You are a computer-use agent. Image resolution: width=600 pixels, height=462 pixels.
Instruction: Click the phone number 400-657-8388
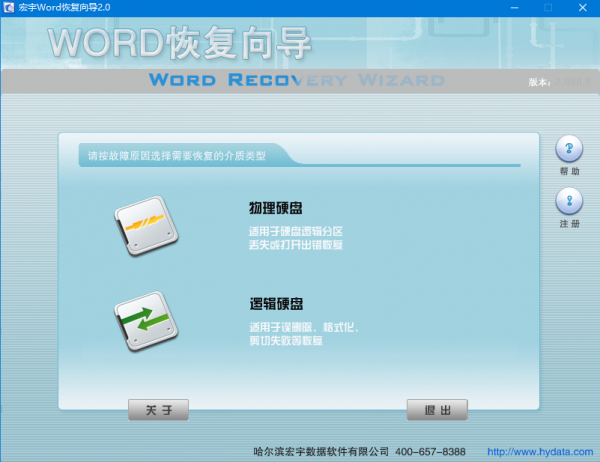click(430, 452)
